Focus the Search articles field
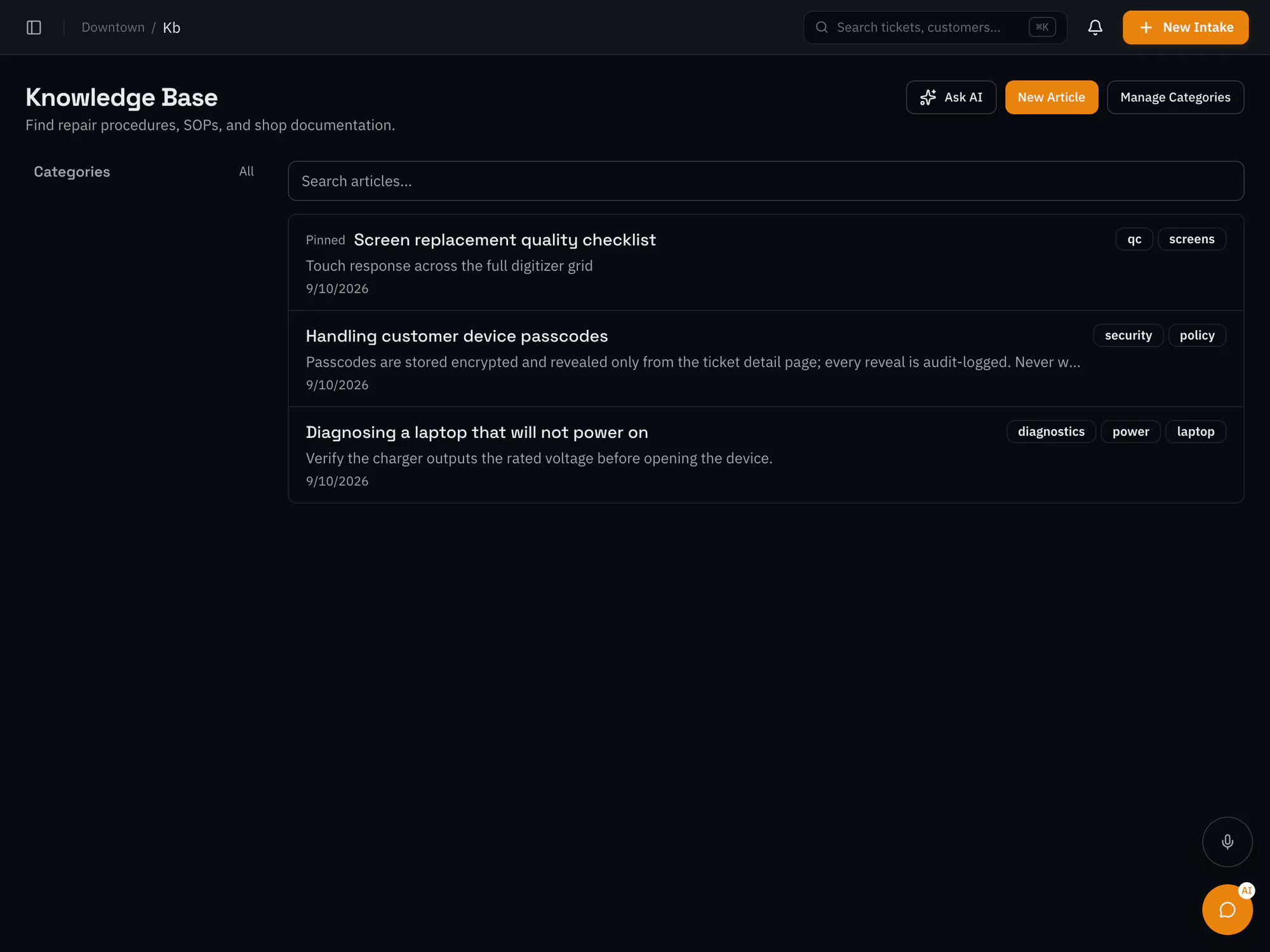 click(x=765, y=181)
